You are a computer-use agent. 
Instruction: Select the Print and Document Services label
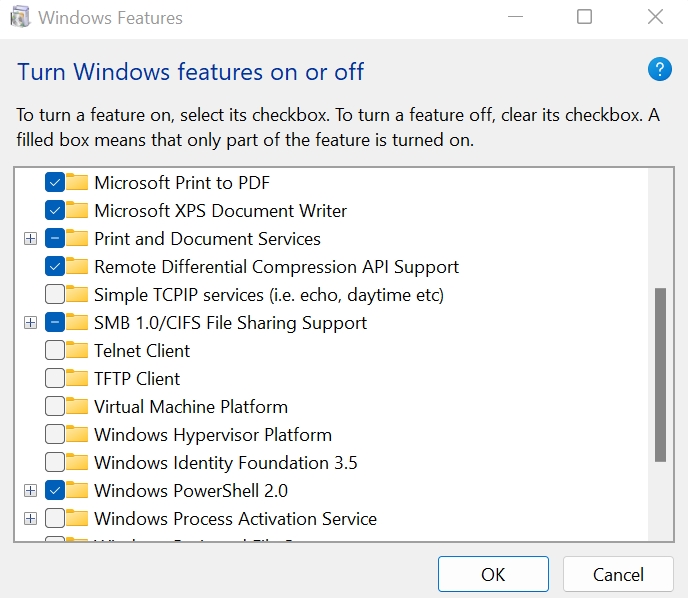coord(208,239)
